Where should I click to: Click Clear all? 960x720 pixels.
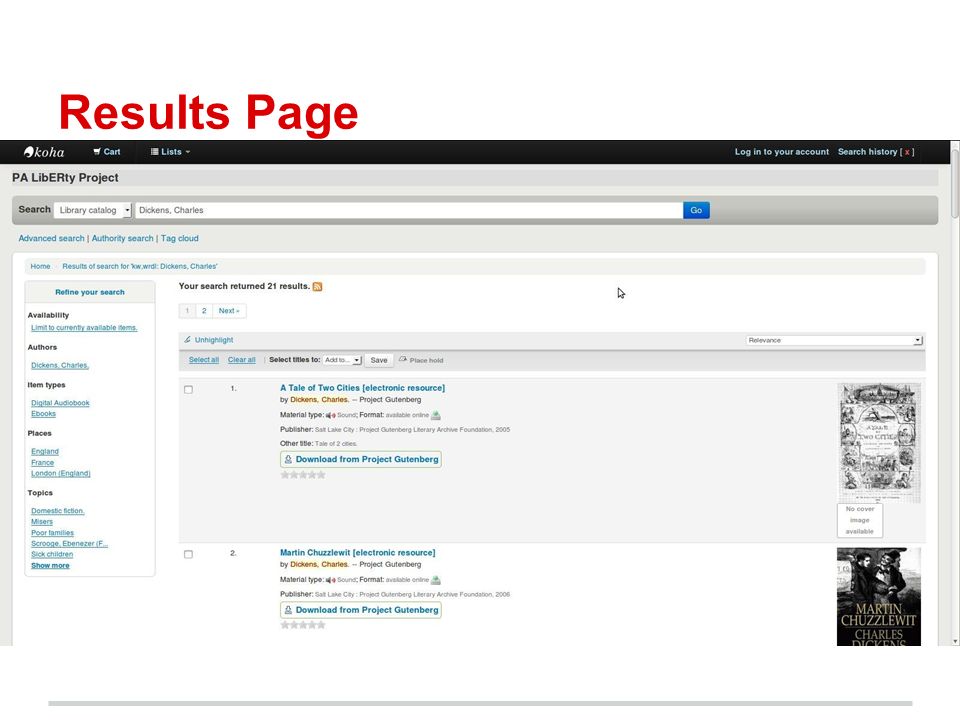coord(241,360)
